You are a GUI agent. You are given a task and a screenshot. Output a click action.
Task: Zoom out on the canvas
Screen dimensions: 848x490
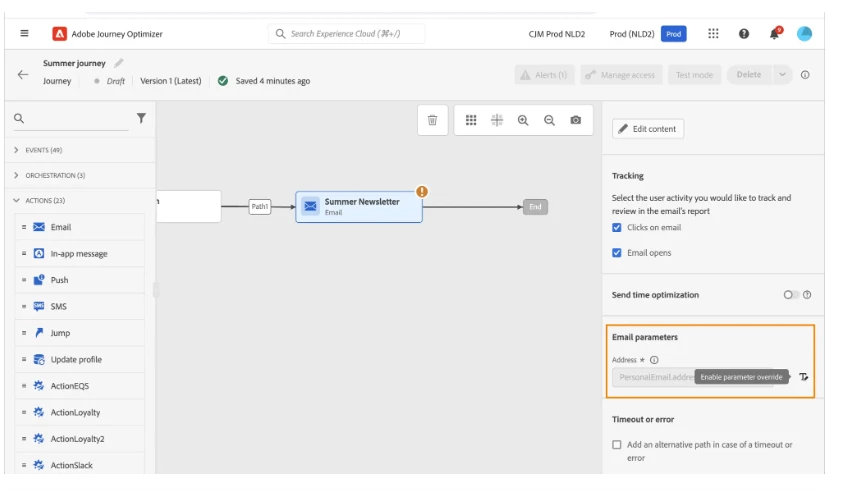point(549,120)
